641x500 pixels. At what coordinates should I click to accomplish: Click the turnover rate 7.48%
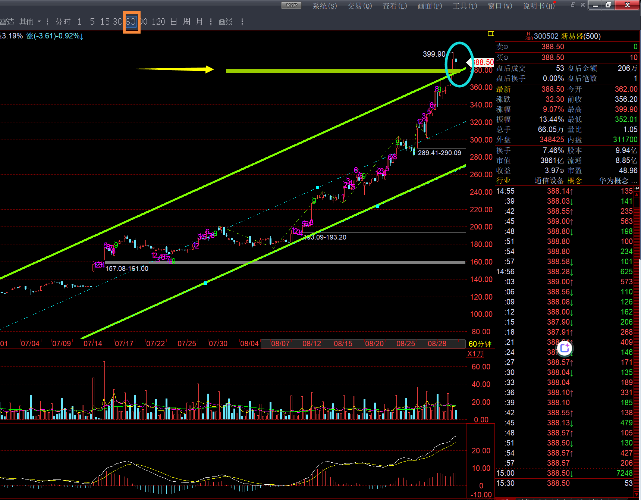[553, 150]
